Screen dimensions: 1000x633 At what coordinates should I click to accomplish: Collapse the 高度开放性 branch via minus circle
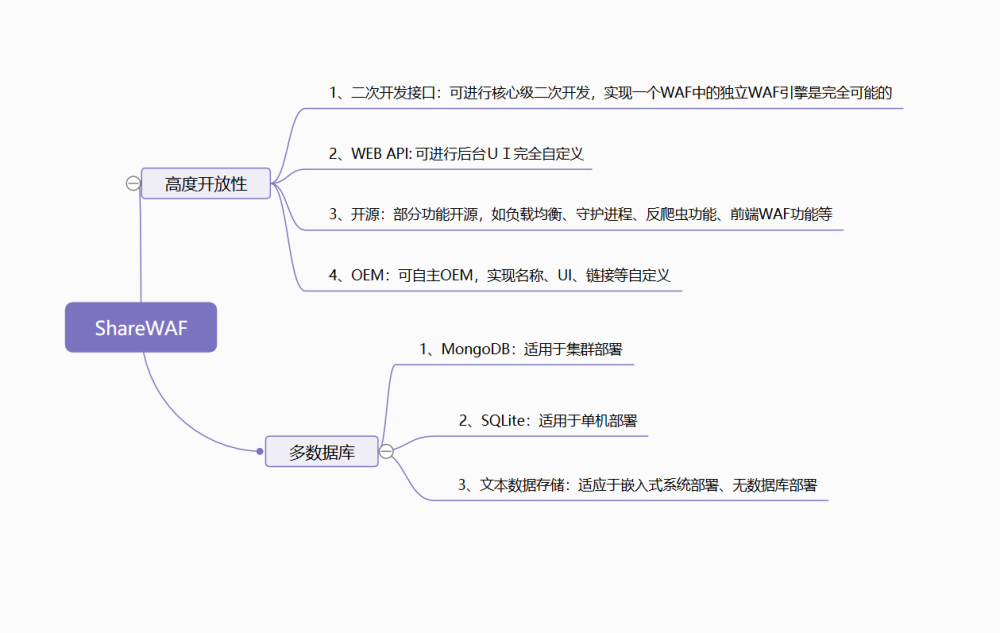(133, 184)
